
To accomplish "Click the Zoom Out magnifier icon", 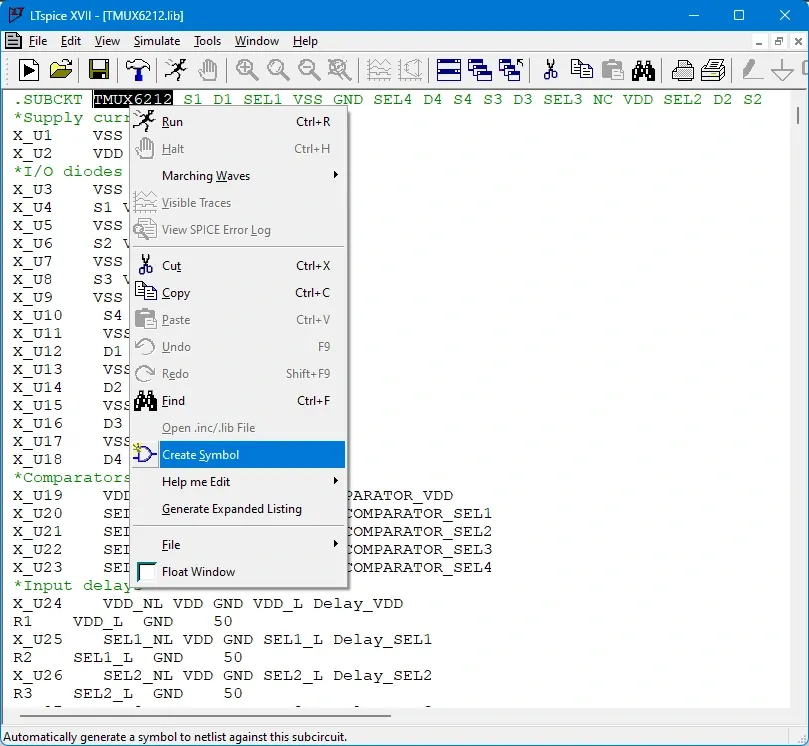I will pyautogui.click(x=309, y=70).
